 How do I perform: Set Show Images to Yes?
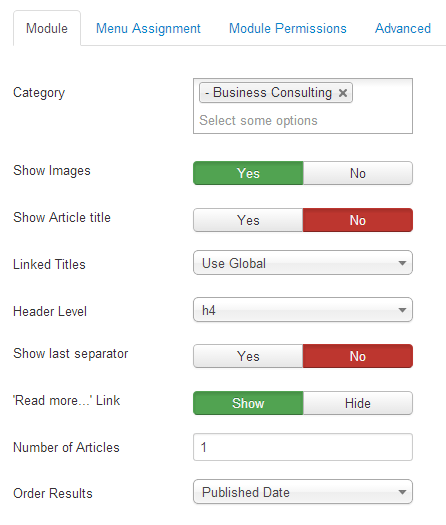point(248,173)
